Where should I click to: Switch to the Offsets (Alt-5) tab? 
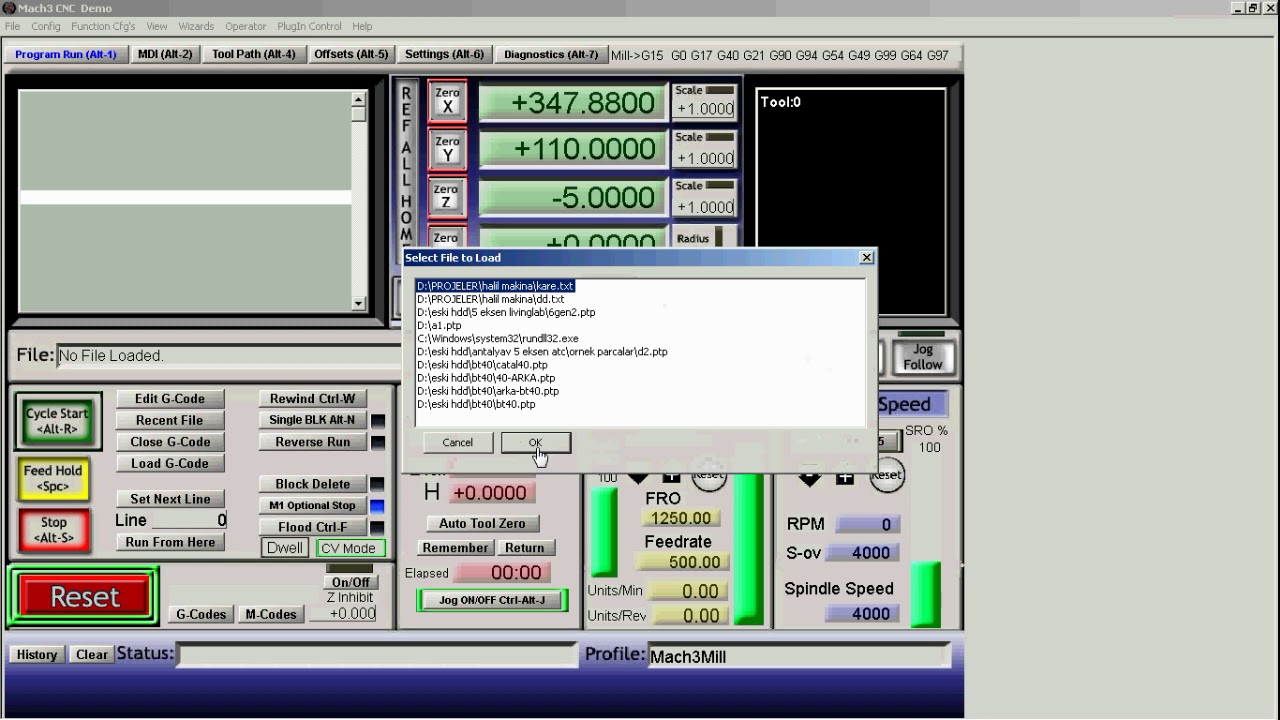350,55
